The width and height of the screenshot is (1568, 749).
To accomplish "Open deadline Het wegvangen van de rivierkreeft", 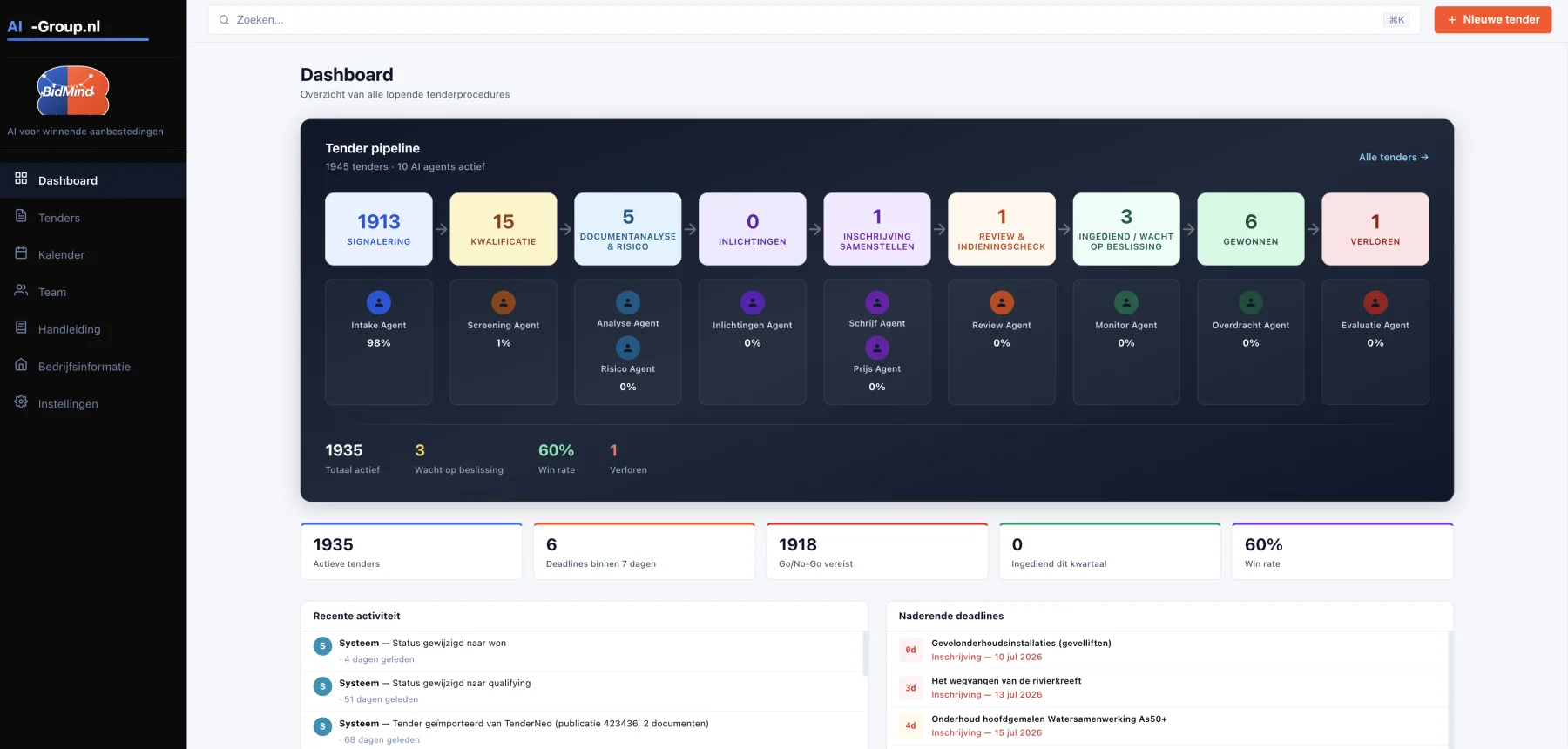I will point(1168,687).
